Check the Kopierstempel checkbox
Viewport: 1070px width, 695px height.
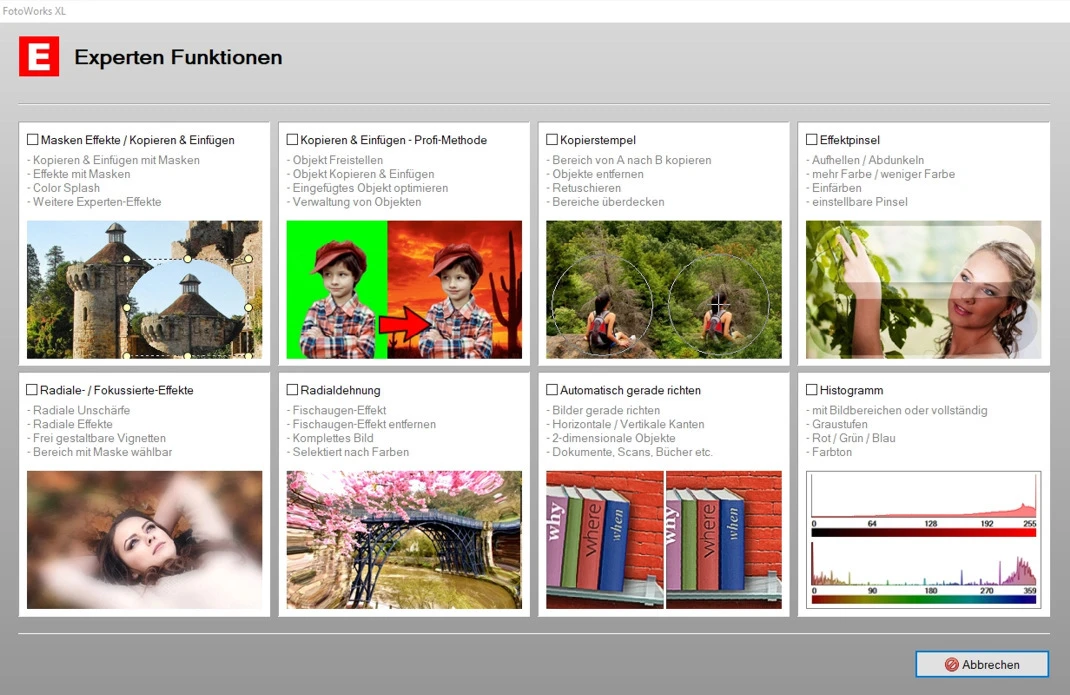(x=552, y=140)
